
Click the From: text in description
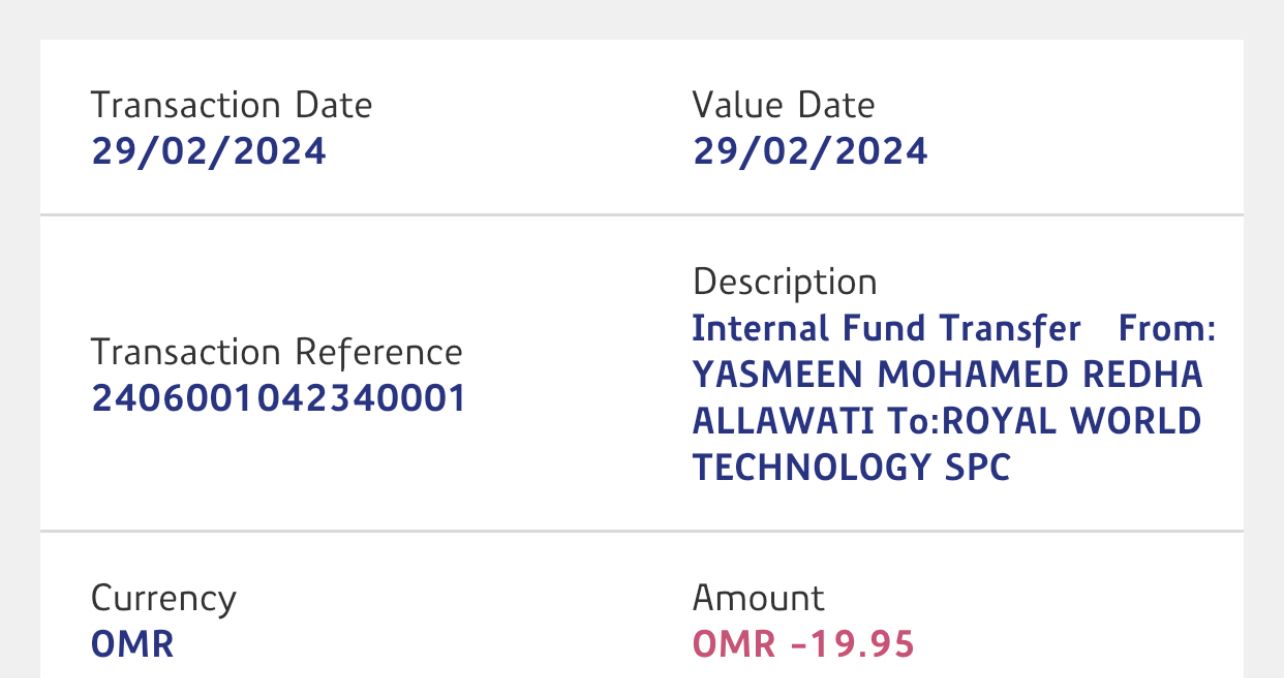click(1167, 329)
